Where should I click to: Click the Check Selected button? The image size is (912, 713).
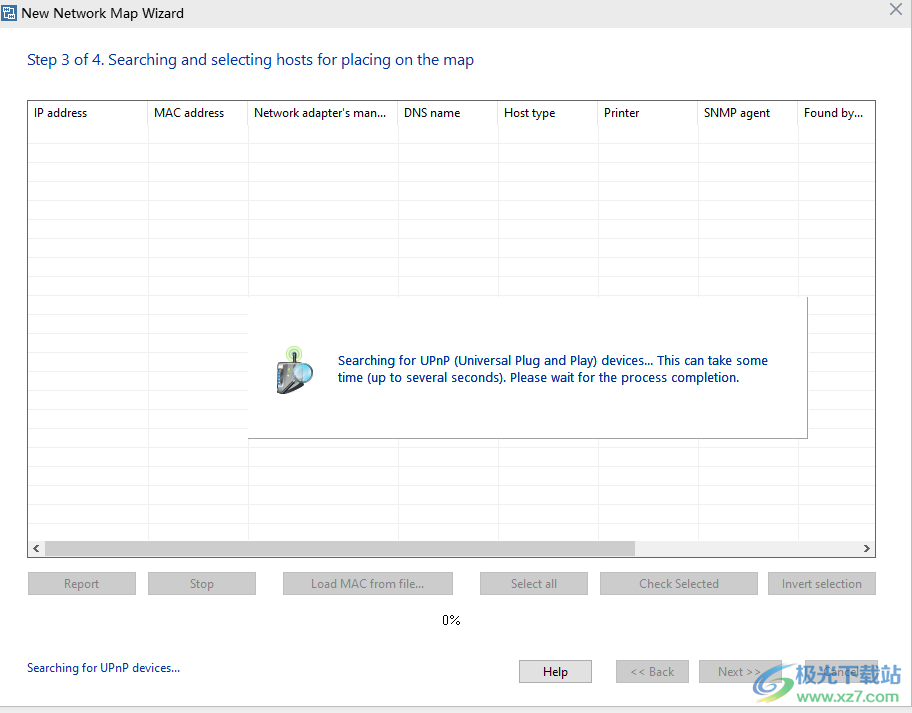click(x=679, y=584)
